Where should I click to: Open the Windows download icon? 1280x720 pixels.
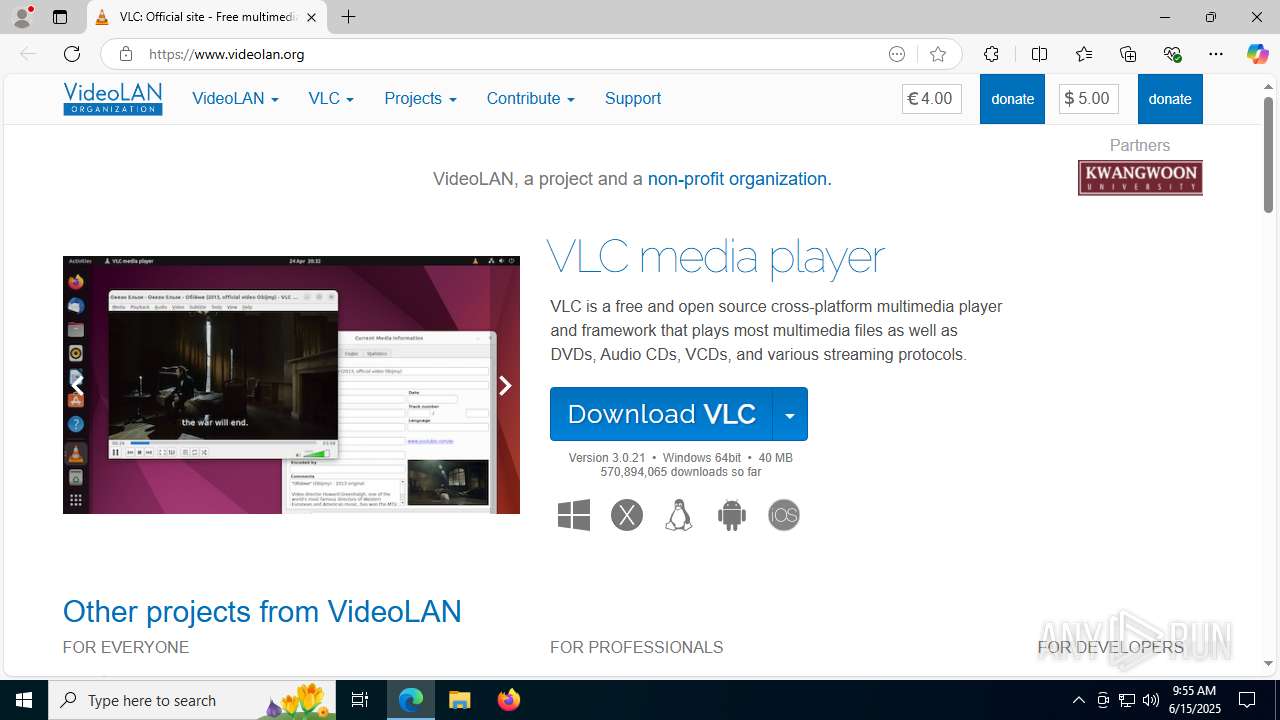coord(574,515)
